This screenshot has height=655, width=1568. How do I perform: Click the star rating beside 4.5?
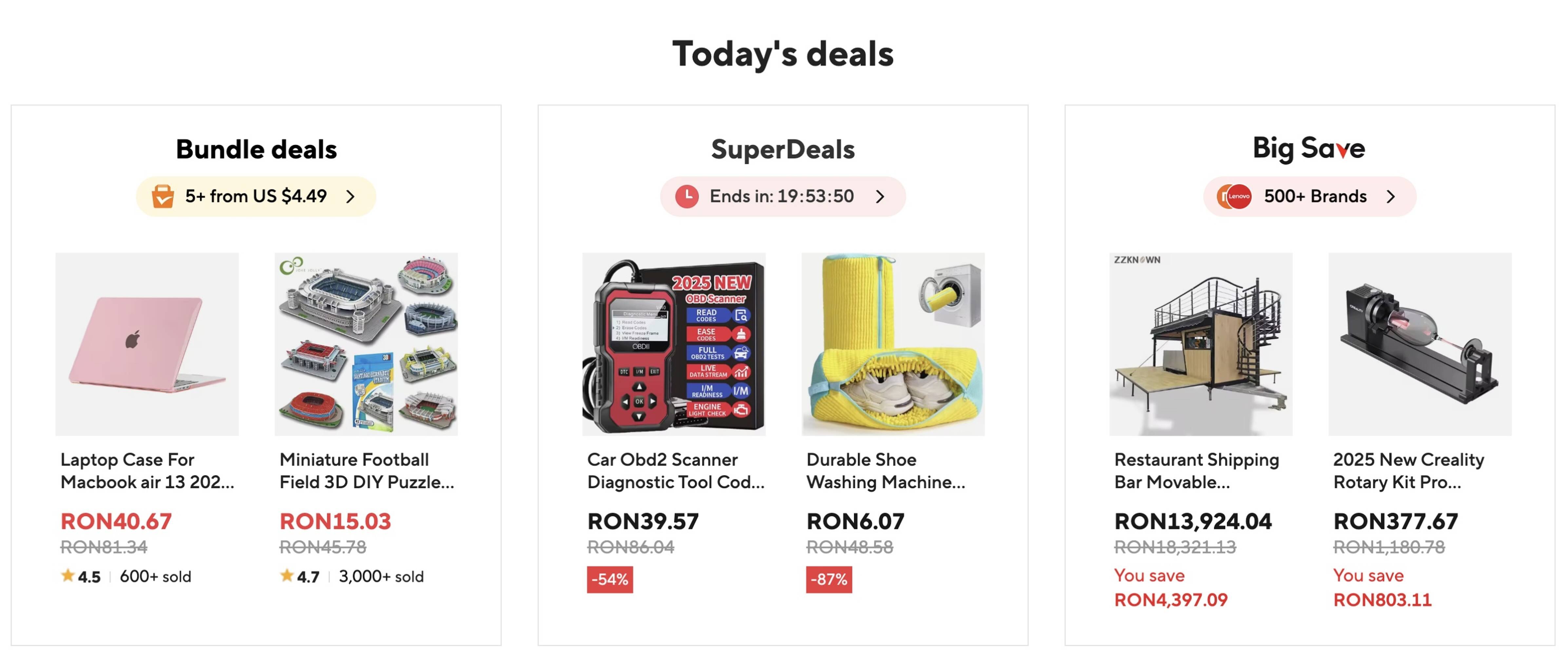[x=67, y=575]
